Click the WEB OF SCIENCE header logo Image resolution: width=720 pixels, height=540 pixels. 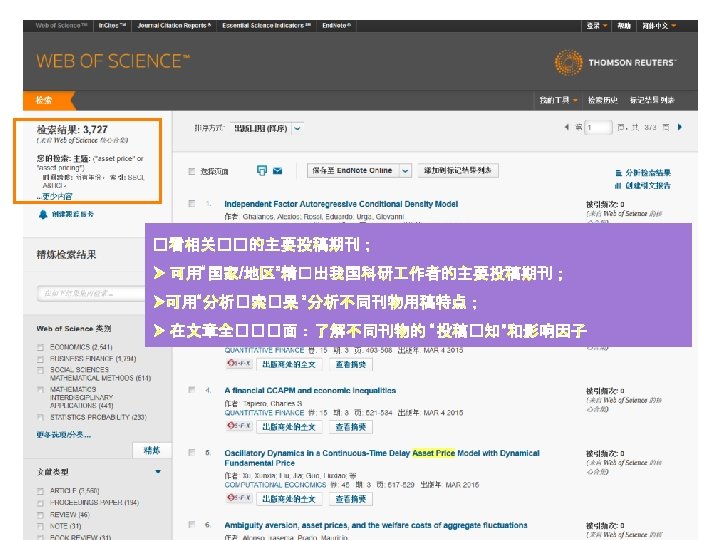pyautogui.click(x=113, y=62)
